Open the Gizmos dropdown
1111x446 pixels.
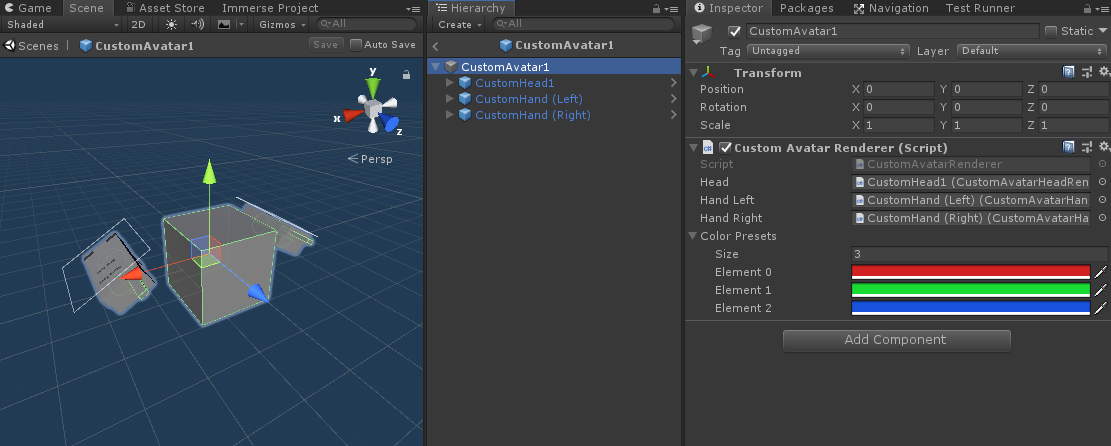click(283, 24)
